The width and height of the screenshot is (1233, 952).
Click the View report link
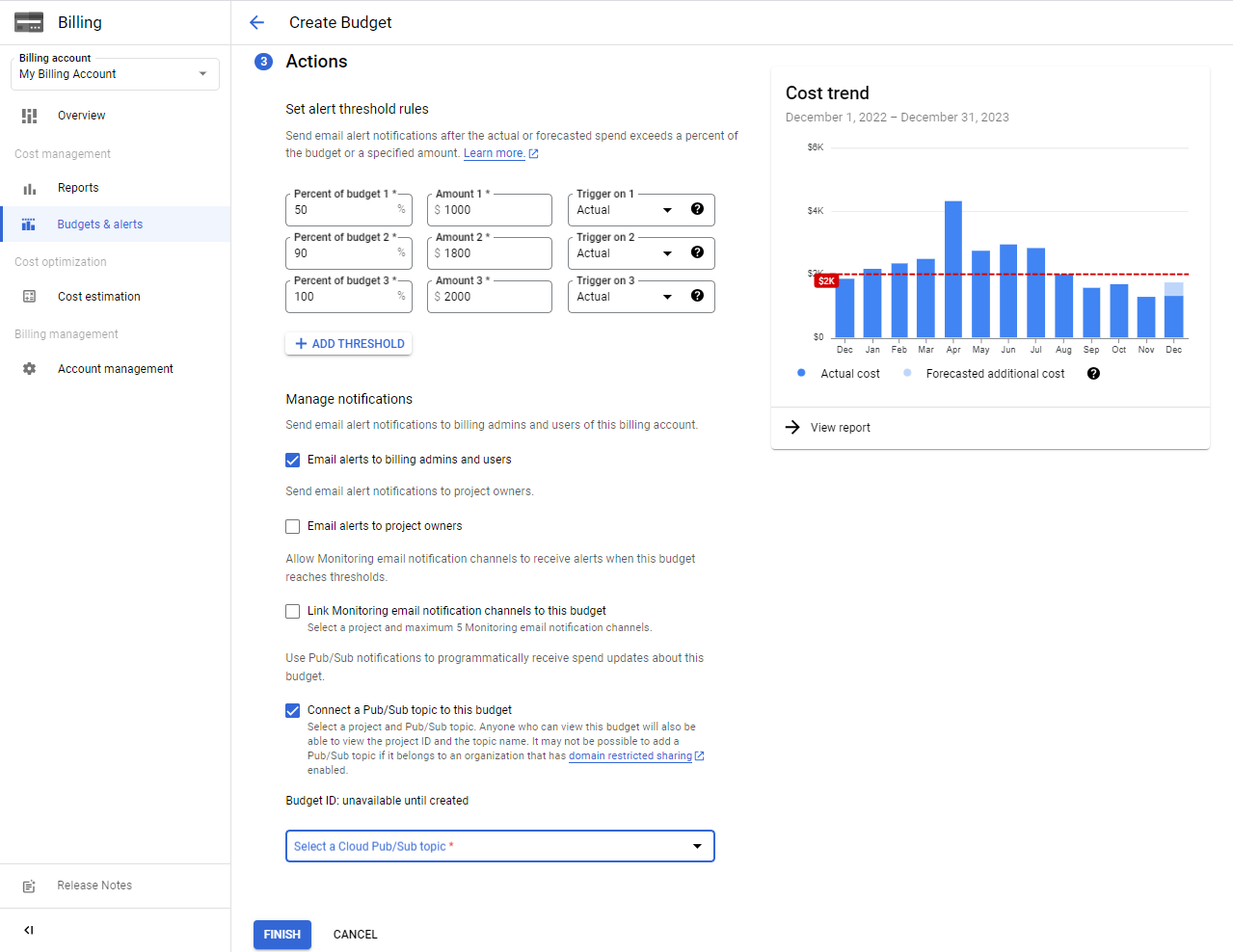(x=841, y=428)
